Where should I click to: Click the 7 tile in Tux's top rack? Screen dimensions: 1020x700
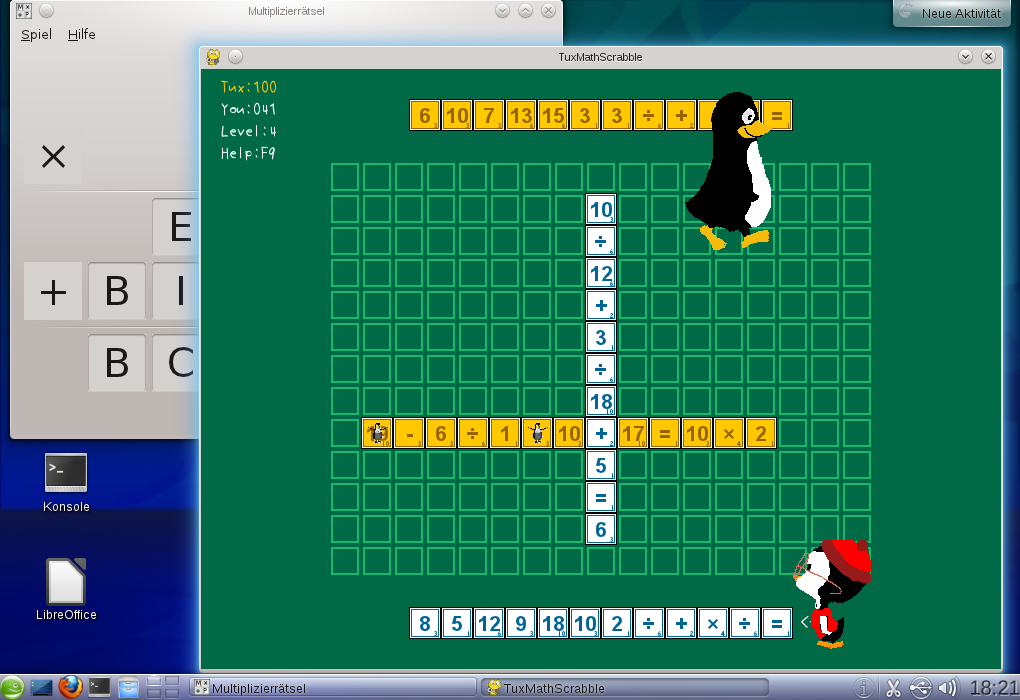click(489, 115)
